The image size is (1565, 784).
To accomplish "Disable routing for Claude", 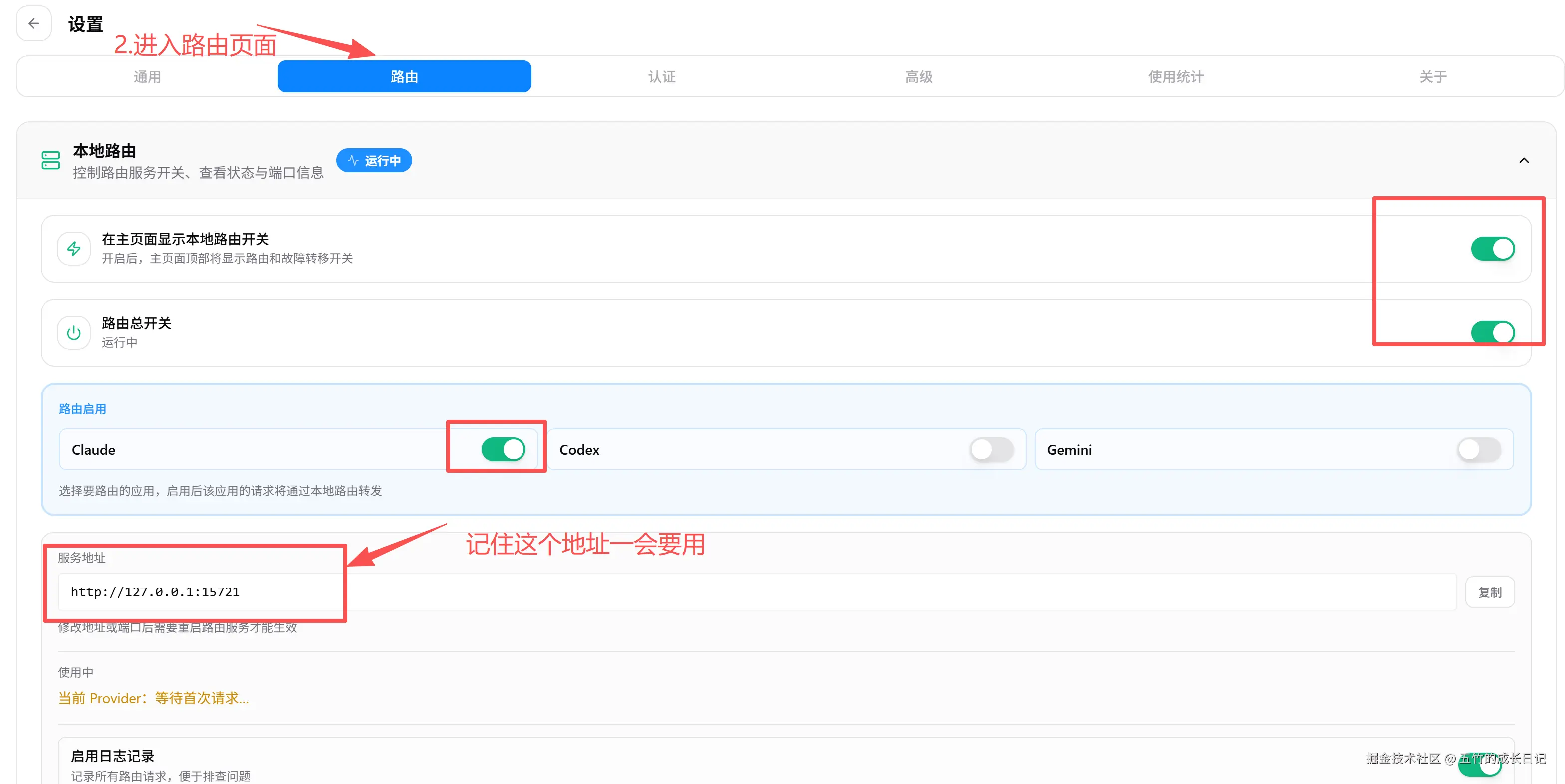I will tap(503, 449).
